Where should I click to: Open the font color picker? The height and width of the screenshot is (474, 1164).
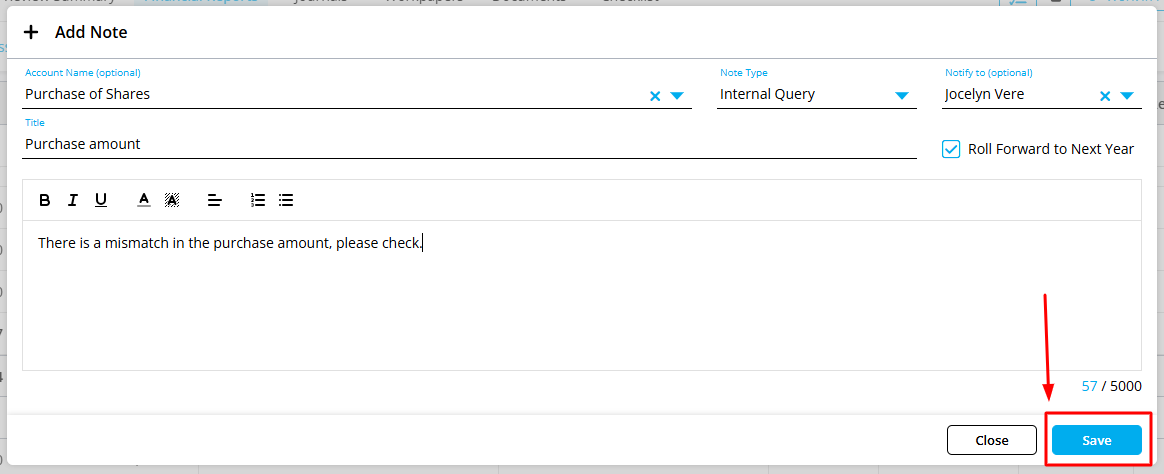click(x=144, y=200)
